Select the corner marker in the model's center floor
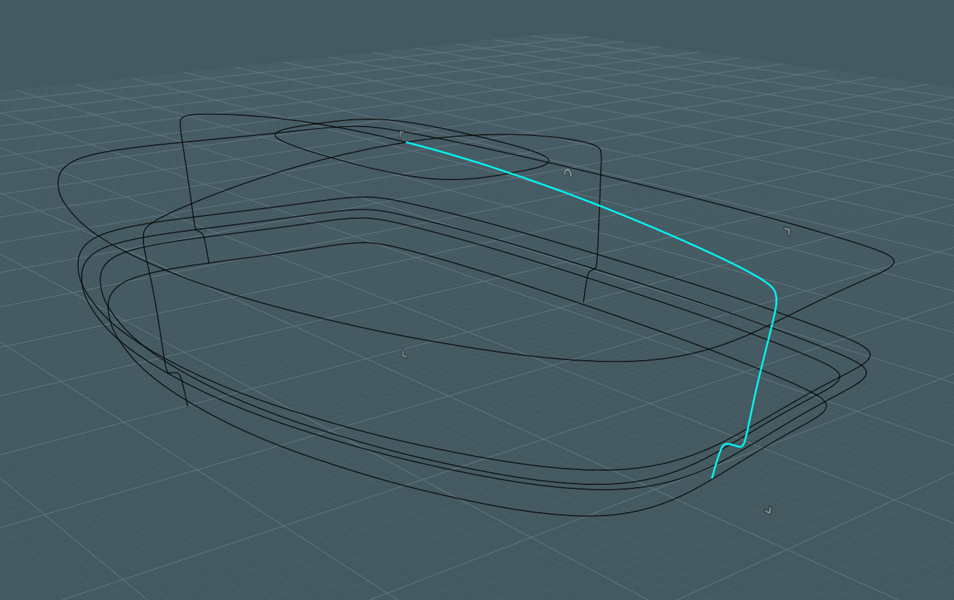Image resolution: width=954 pixels, height=600 pixels. coord(404,354)
